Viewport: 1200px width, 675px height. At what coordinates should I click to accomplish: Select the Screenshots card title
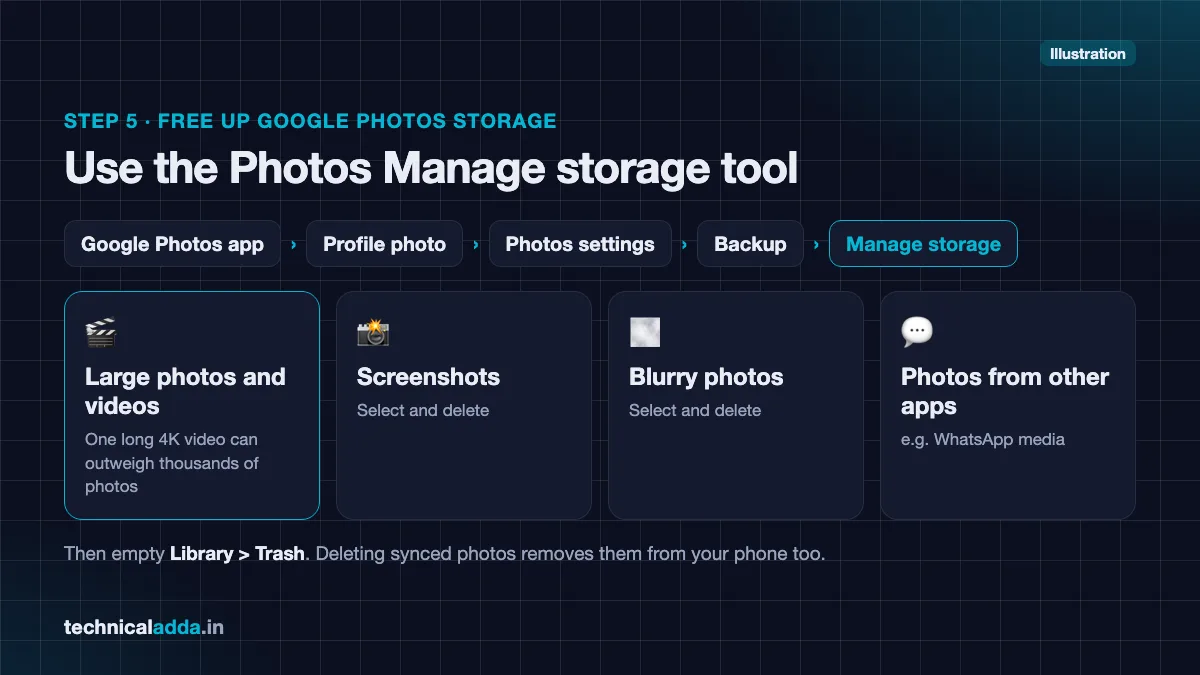[x=428, y=377]
